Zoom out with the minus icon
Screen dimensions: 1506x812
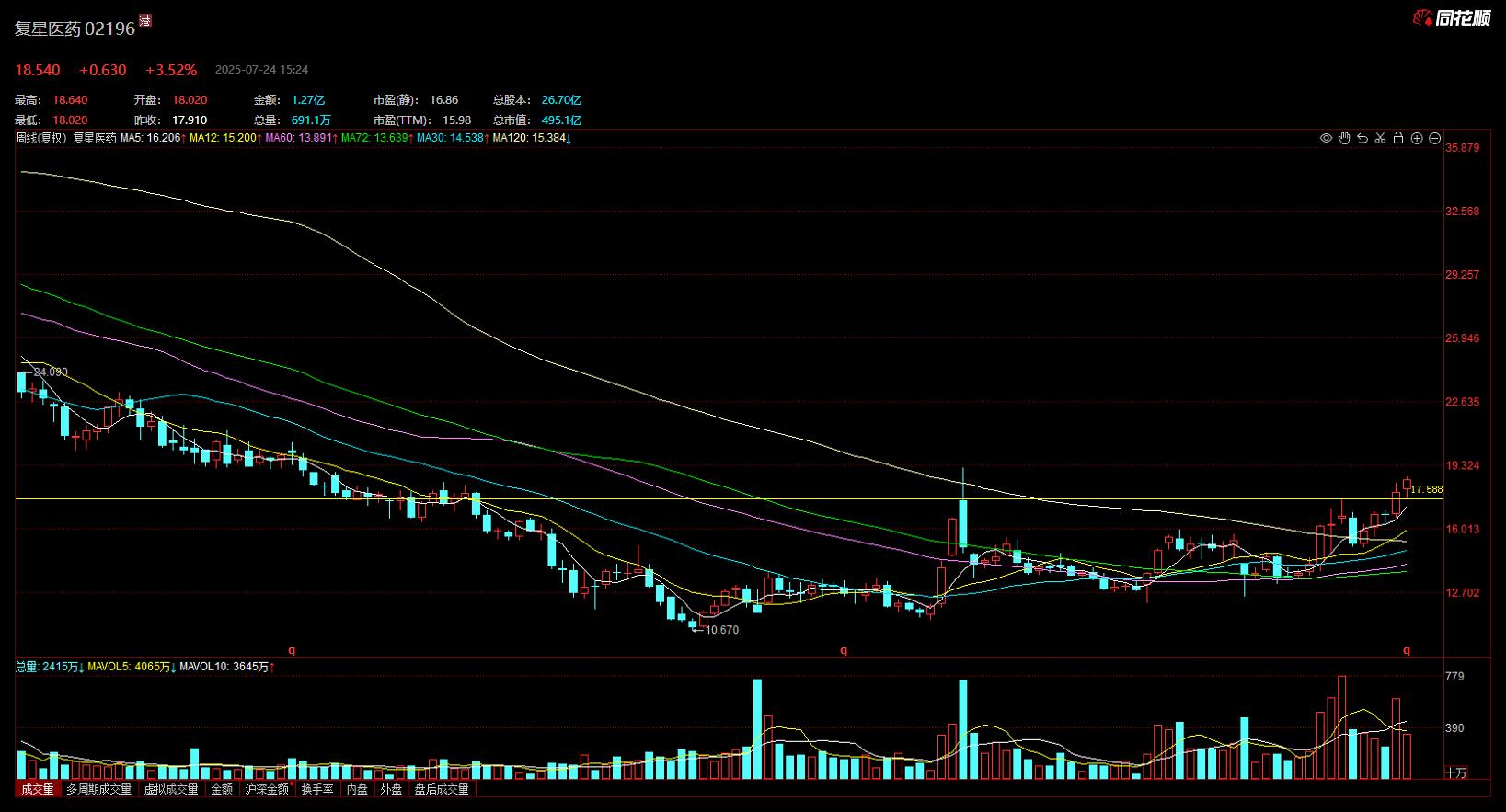coord(1434,138)
